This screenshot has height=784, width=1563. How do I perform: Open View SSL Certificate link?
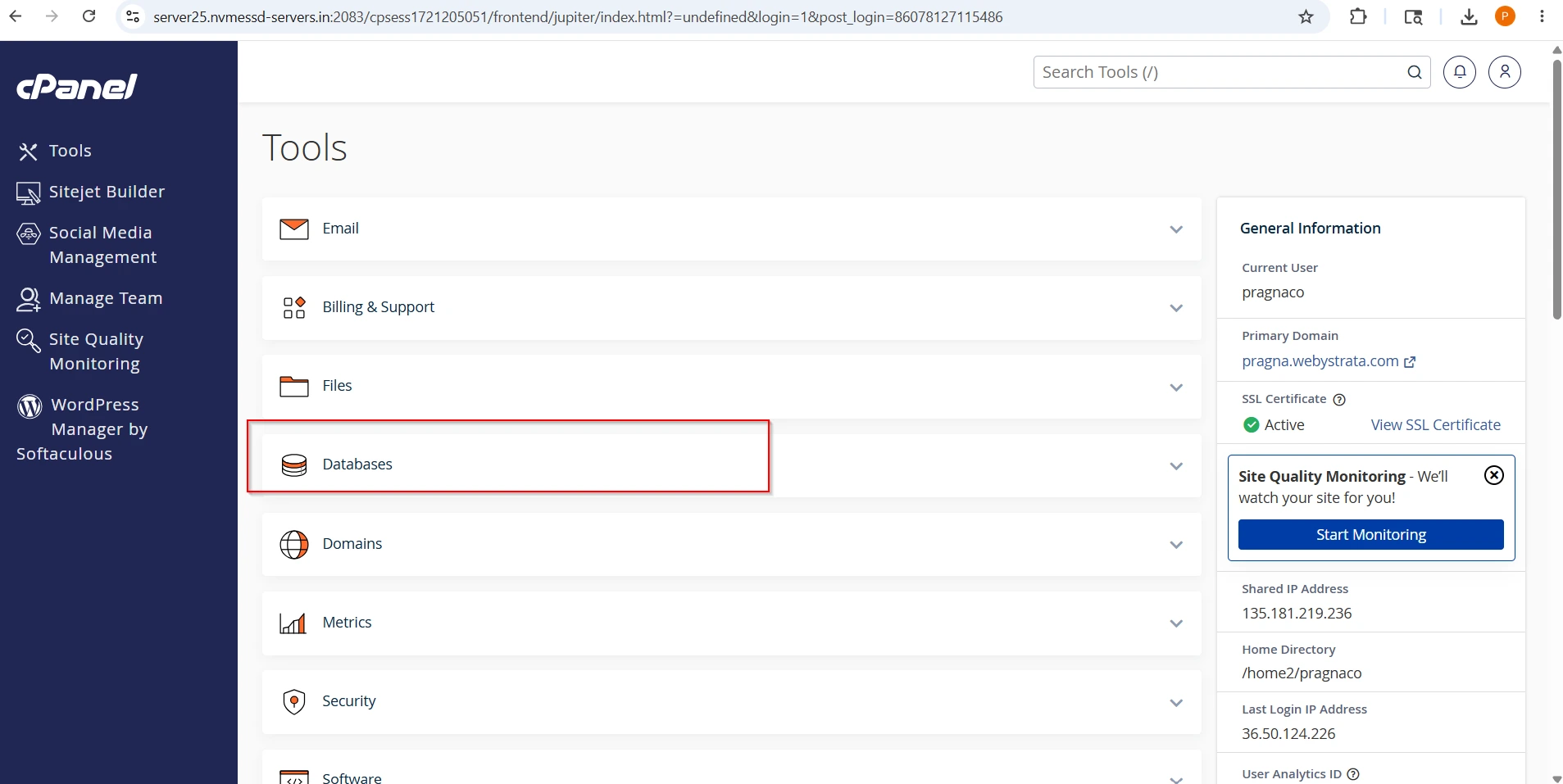(1435, 424)
